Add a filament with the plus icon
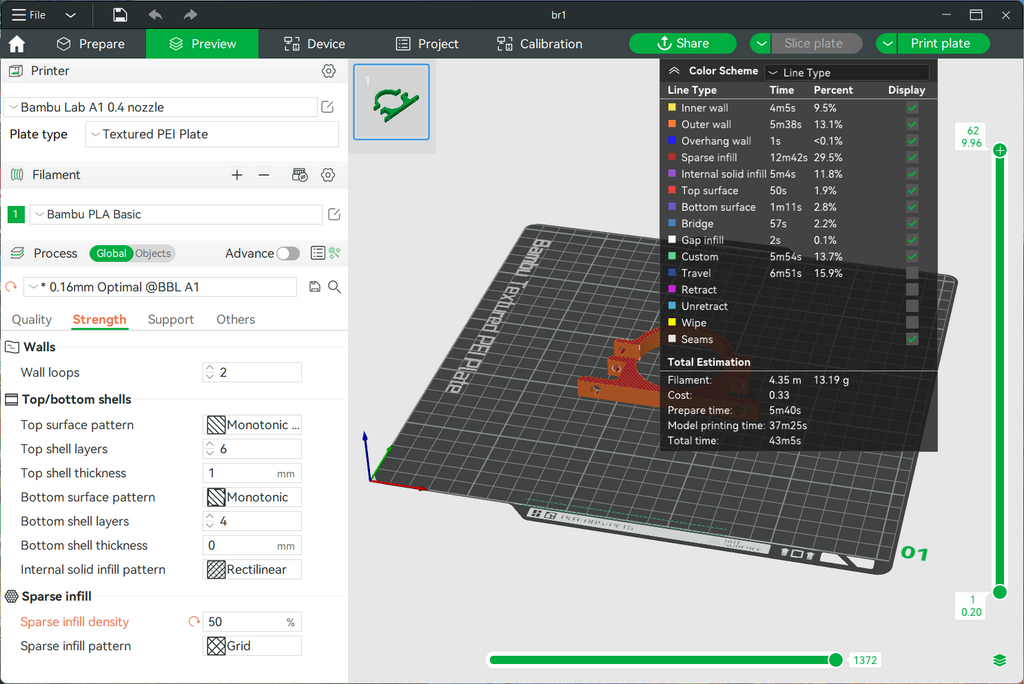Screen dimensions: 1024x684 pyautogui.click(x=236, y=175)
